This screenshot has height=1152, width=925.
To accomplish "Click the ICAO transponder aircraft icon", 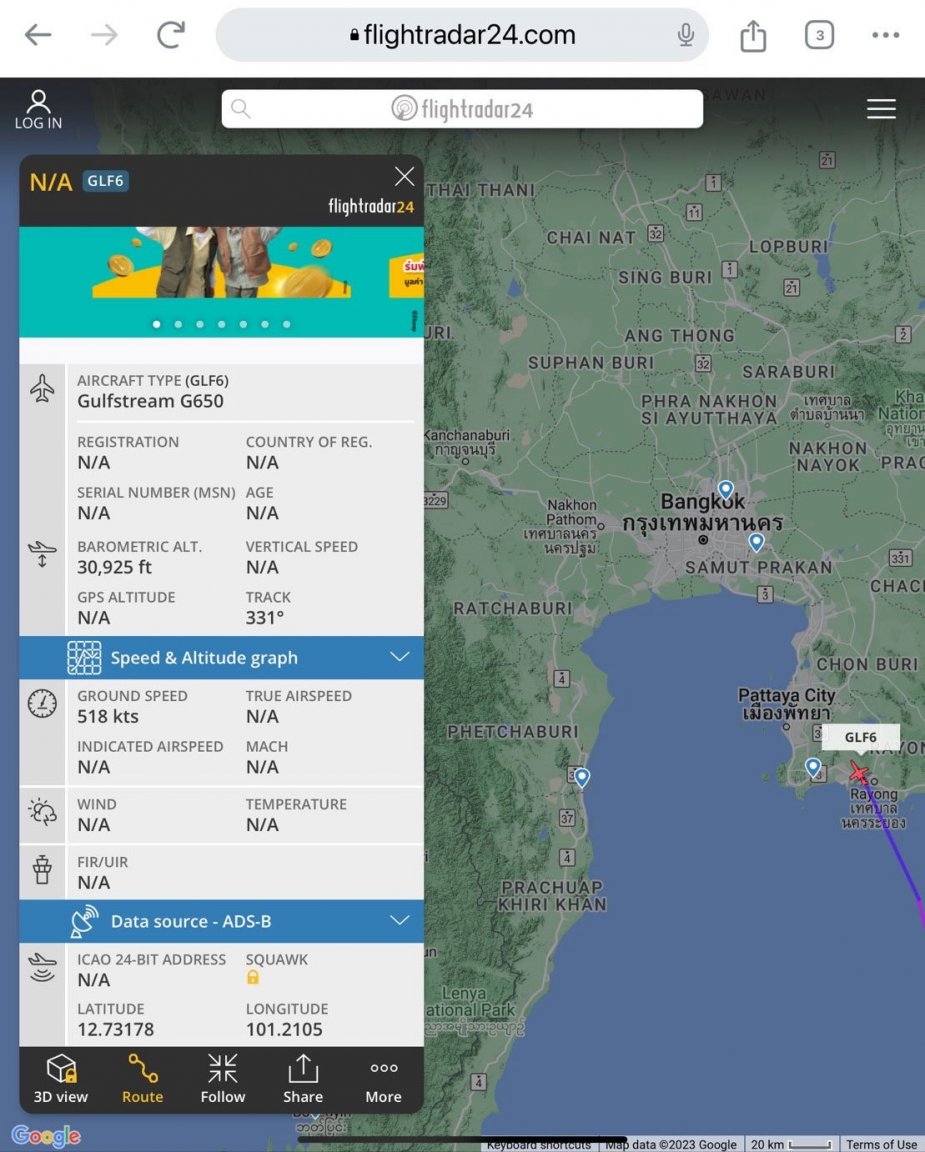I will (x=43, y=968).
